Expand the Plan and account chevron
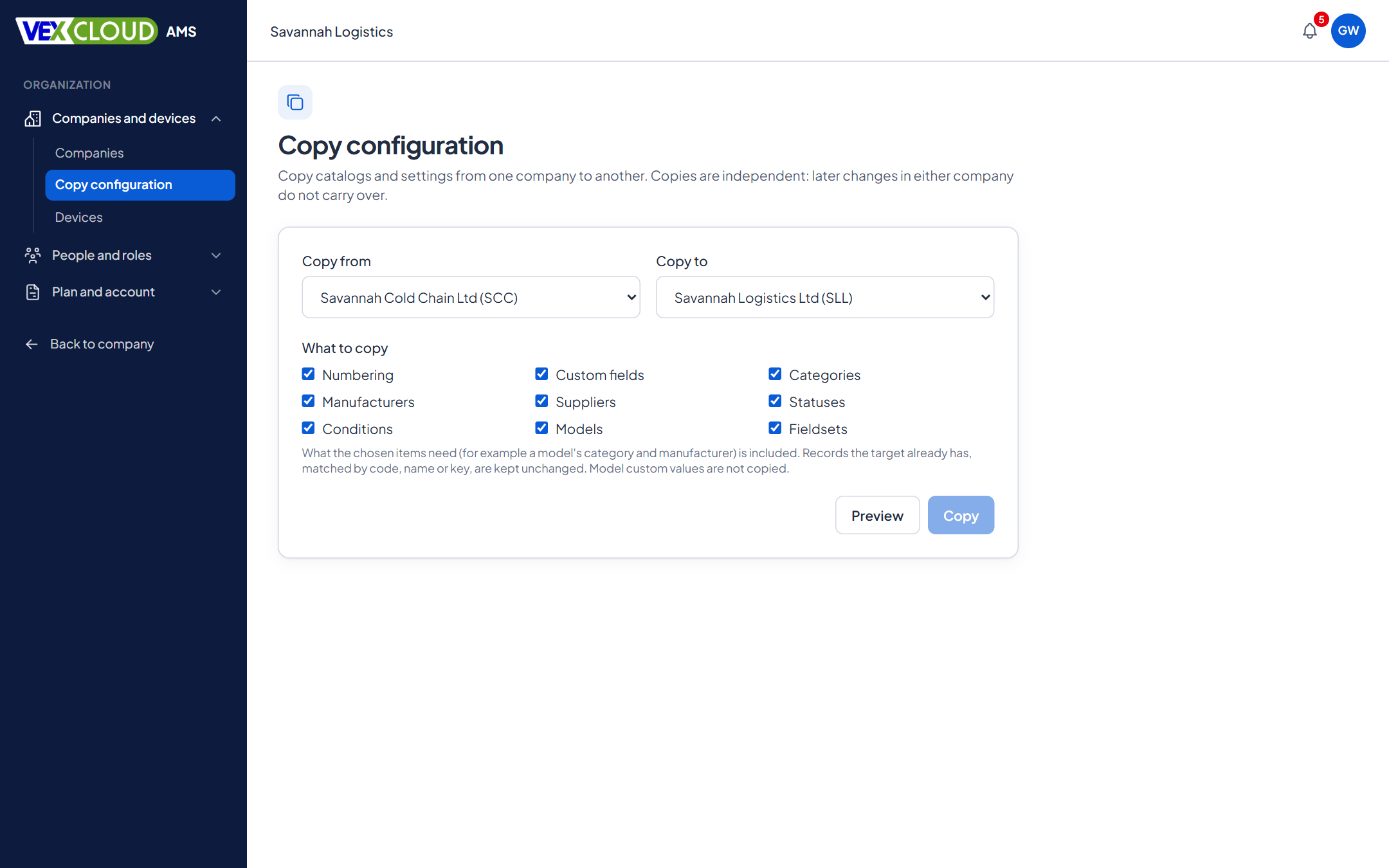Viewport: 1389px width, 868px height. tap(216, 292)
